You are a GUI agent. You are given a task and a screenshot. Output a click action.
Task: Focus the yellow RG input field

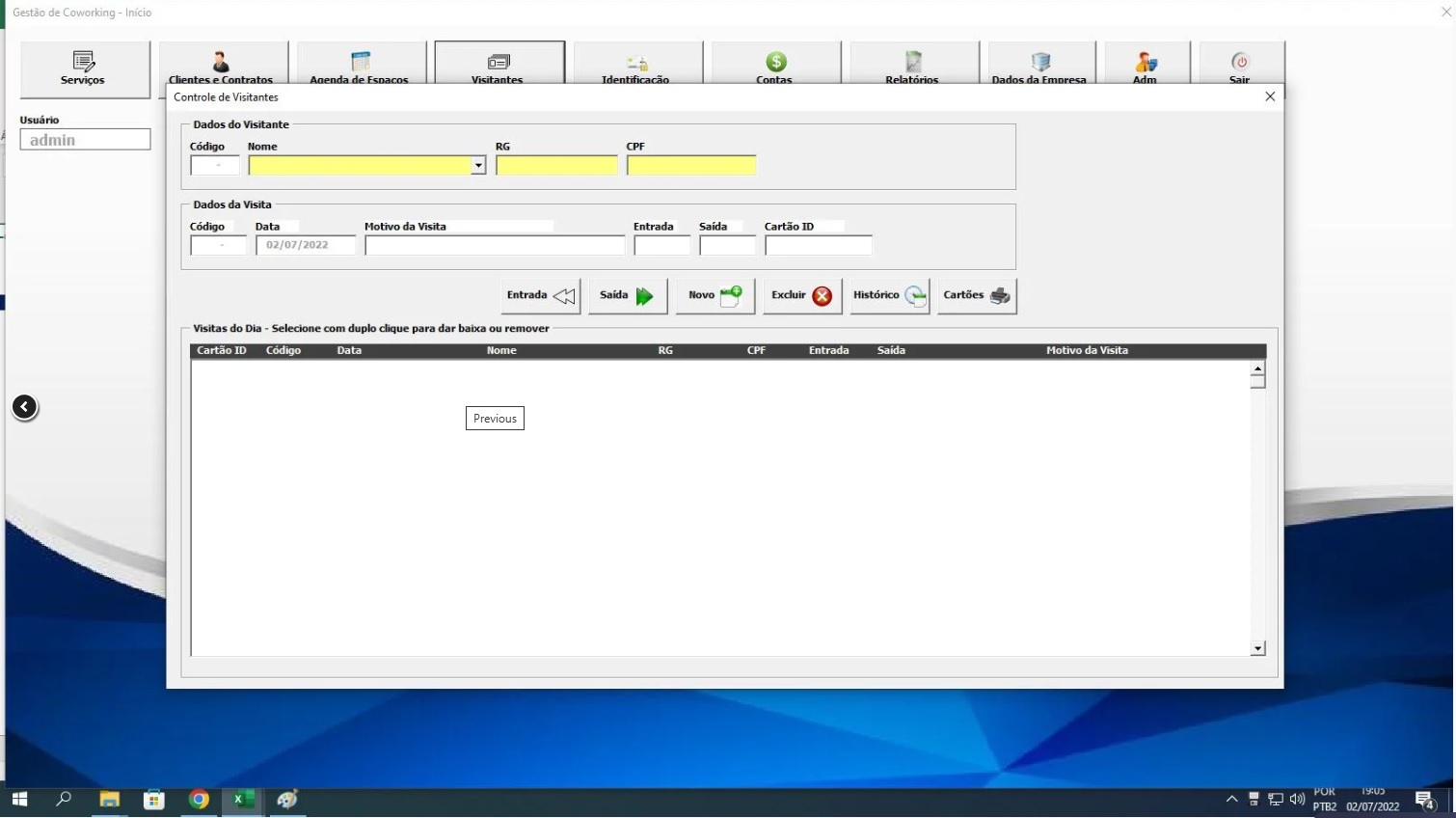[556, 166]
